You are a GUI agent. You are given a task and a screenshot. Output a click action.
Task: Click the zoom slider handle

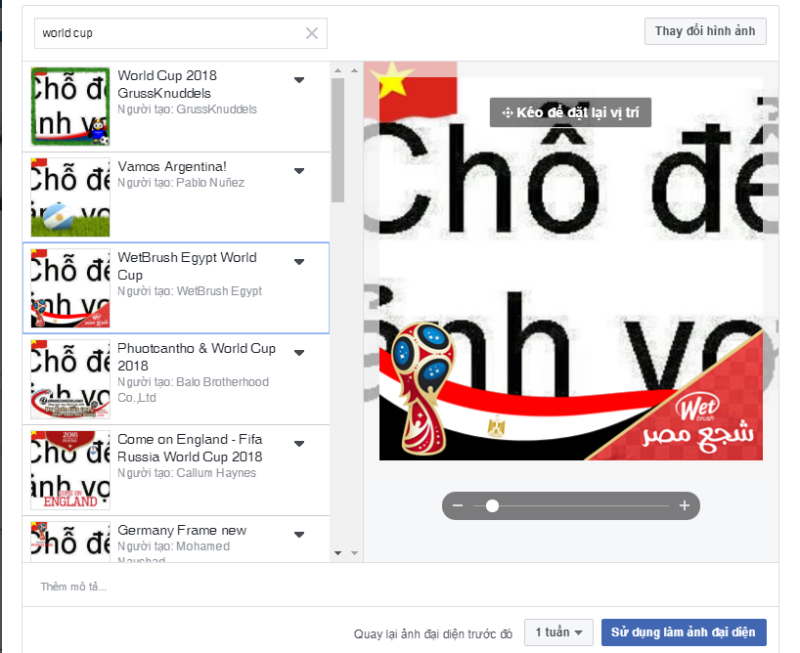[492, 506]
